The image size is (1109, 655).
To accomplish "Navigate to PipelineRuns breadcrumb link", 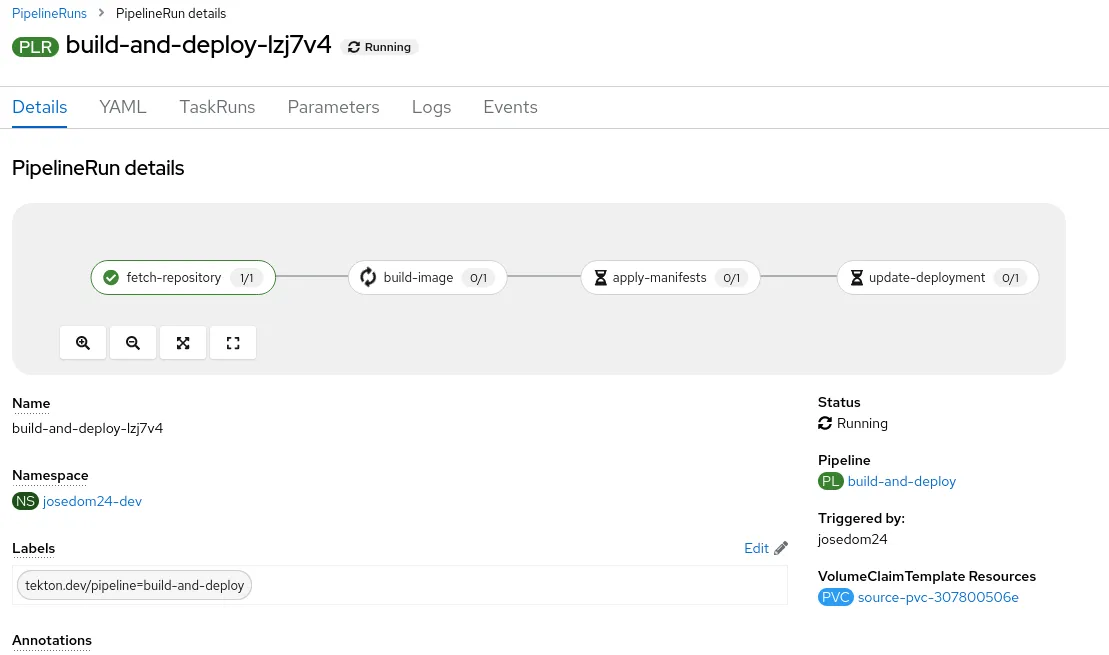I will pos(49,14).
